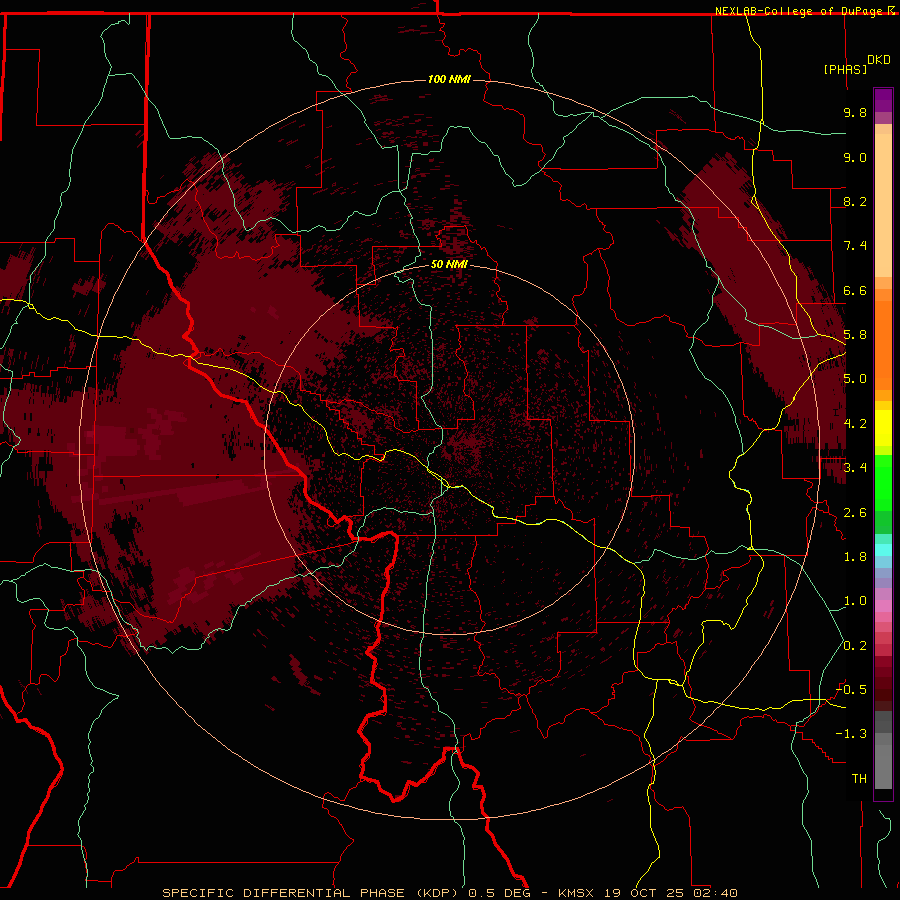900x900 pixels.
Task: Pick the orange color band in the legend
Action: (x=883, y=345)
